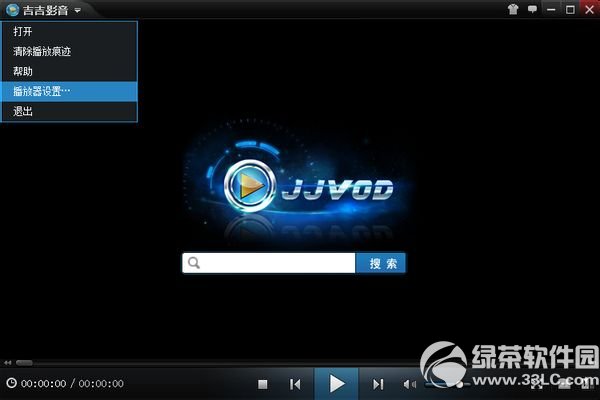Mute audio with the speaker icon
This screenshot has height=400, width=600.
(x=409, y=384)
